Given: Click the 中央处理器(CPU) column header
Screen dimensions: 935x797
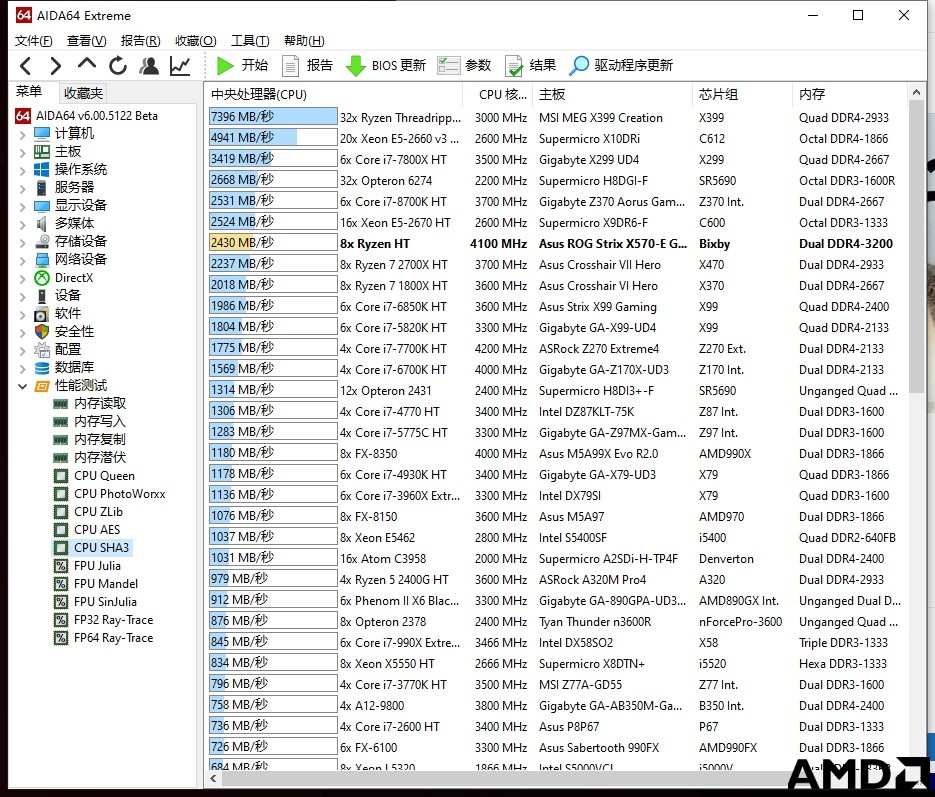Looking at the screenshot, I should 335,94.
